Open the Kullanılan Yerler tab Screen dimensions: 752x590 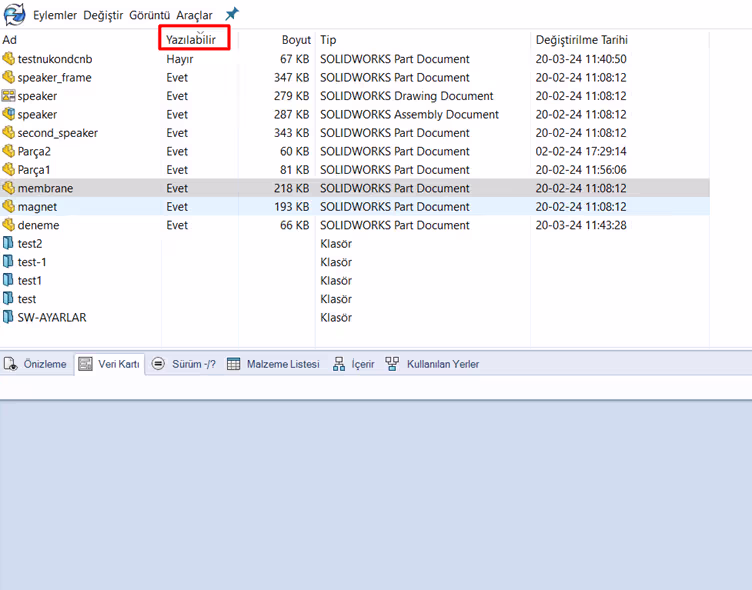pyautogui.click(x=433, y=364)
